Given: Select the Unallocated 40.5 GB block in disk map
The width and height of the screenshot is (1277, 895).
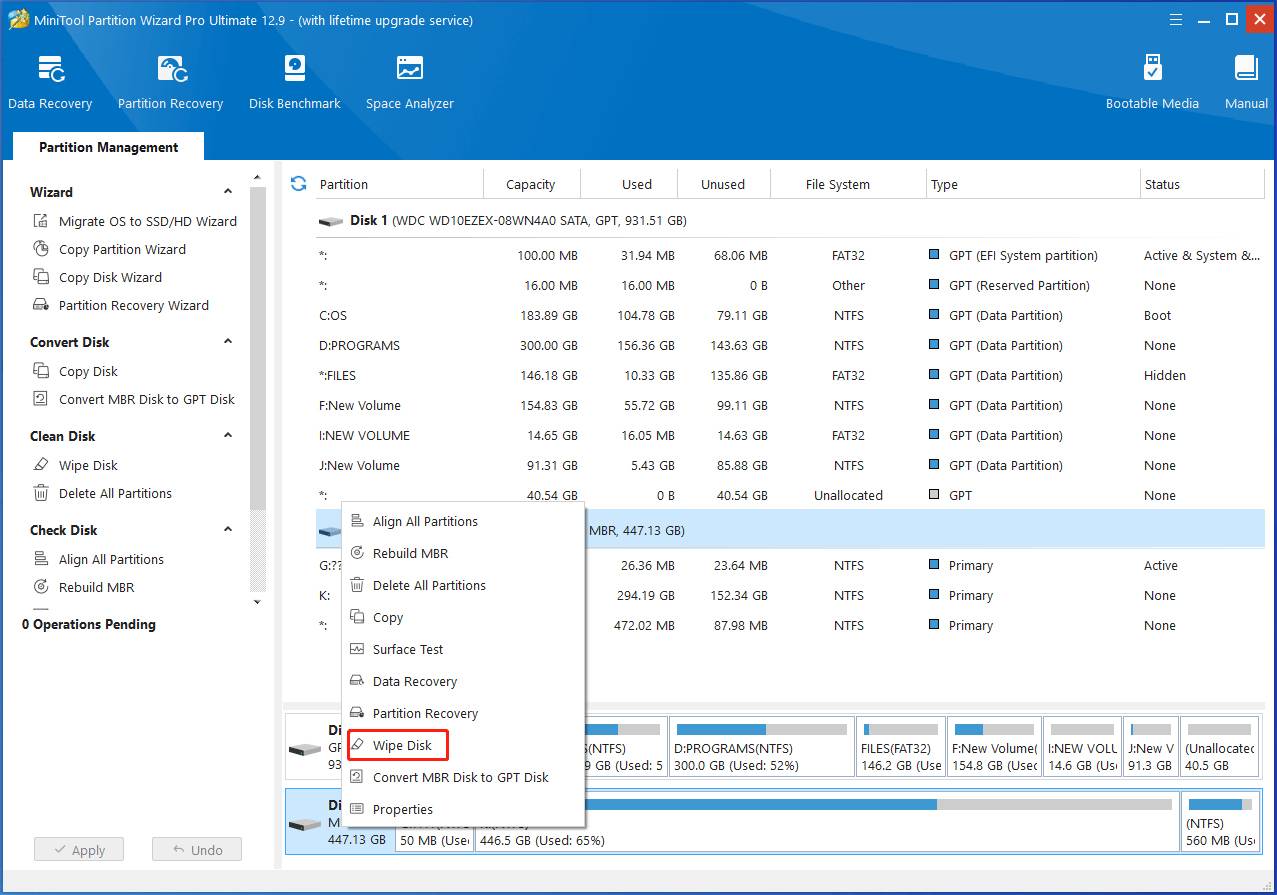Looking at the screenshot, I should 1220,747.
